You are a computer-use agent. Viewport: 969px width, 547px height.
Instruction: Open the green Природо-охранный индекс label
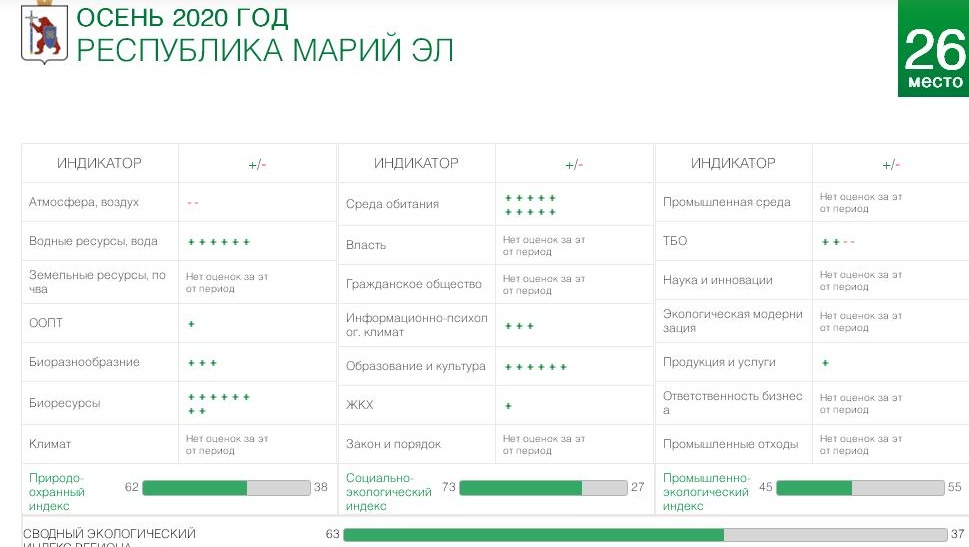tap(57, 491)
